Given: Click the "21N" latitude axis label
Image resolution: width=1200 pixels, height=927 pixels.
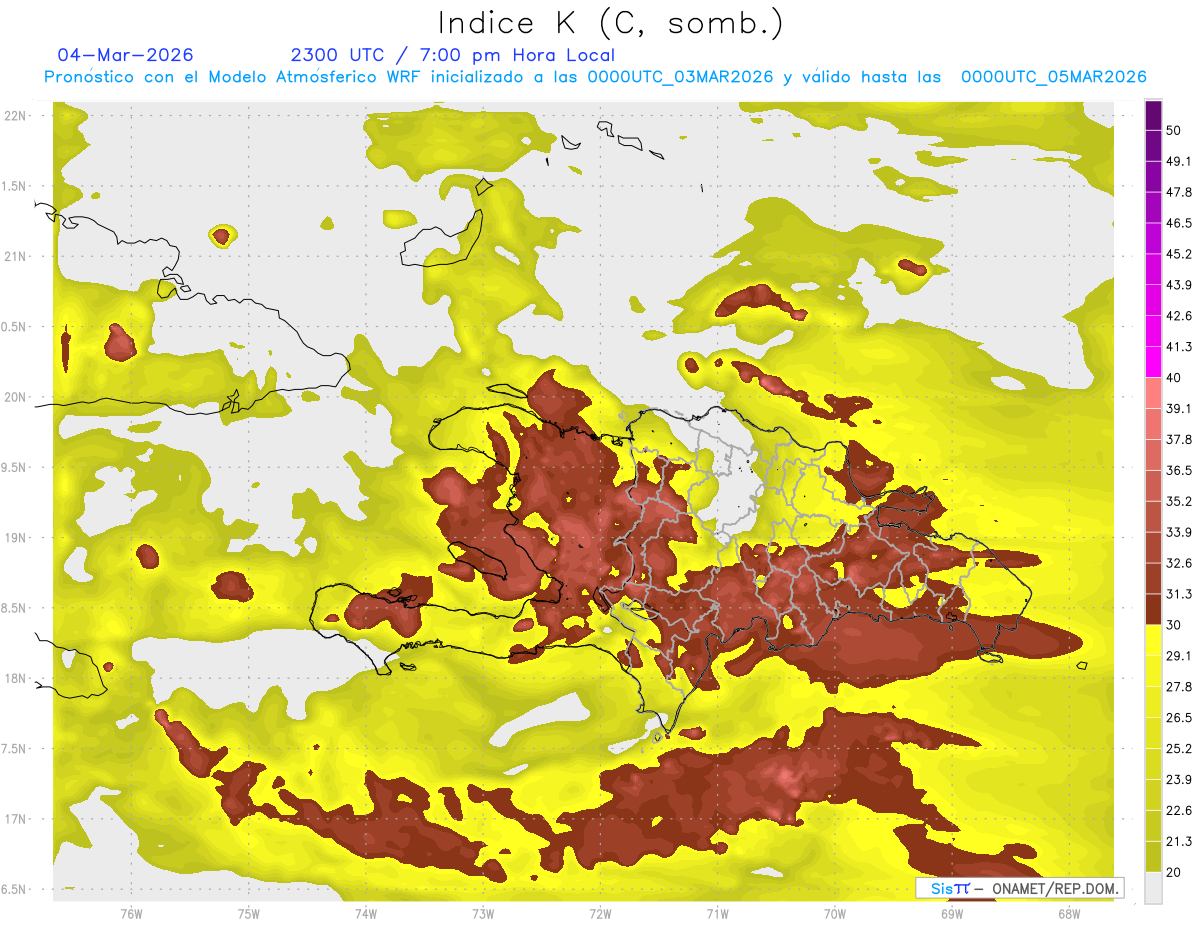Looking at the screenshot, I should tap(17, 256).
